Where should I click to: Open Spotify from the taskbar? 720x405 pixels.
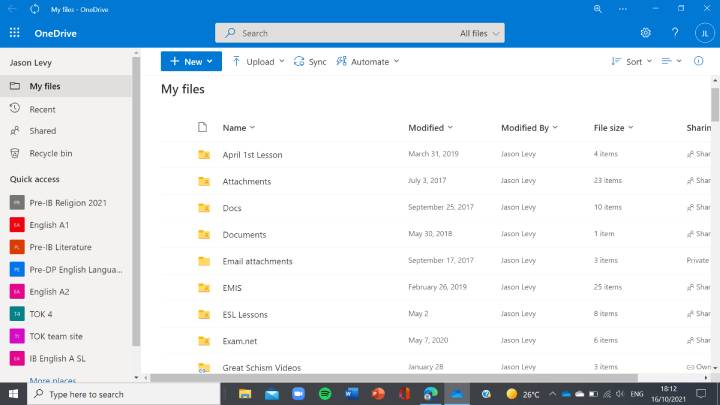325,394
